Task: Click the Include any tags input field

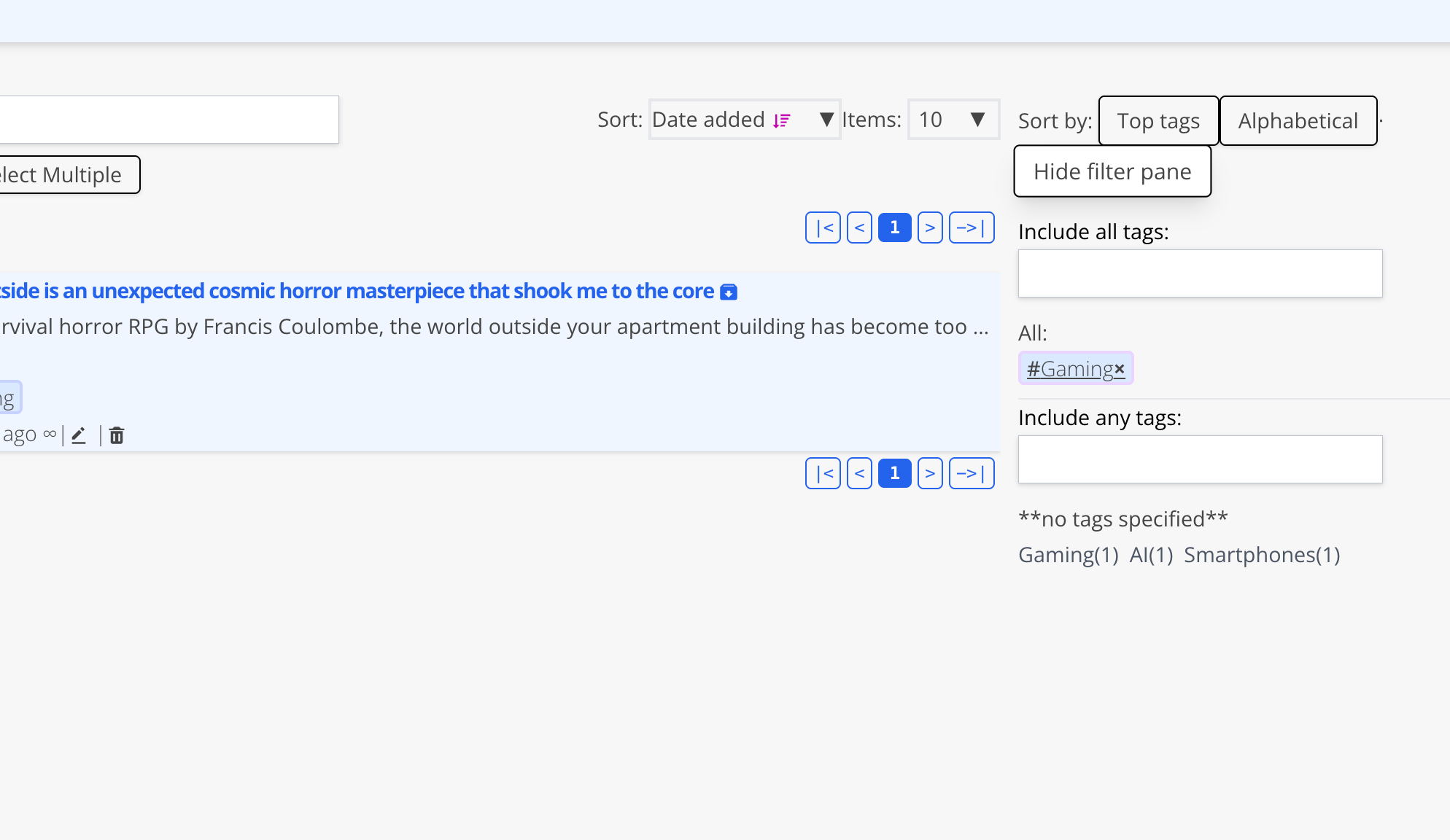Action: coord(1200,459)
